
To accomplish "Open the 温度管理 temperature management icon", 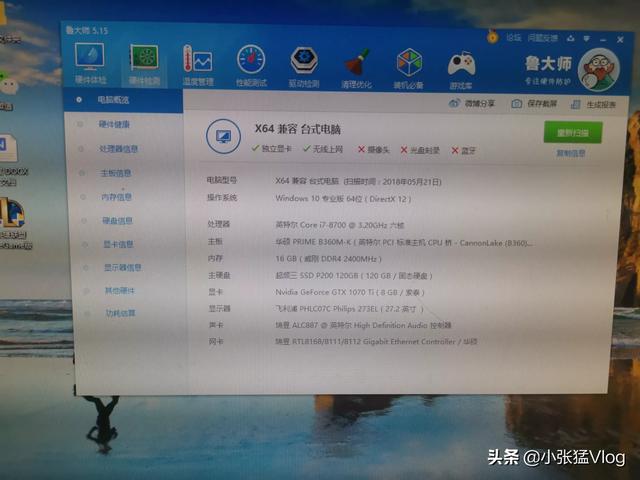I will click(x=198, y=66).
